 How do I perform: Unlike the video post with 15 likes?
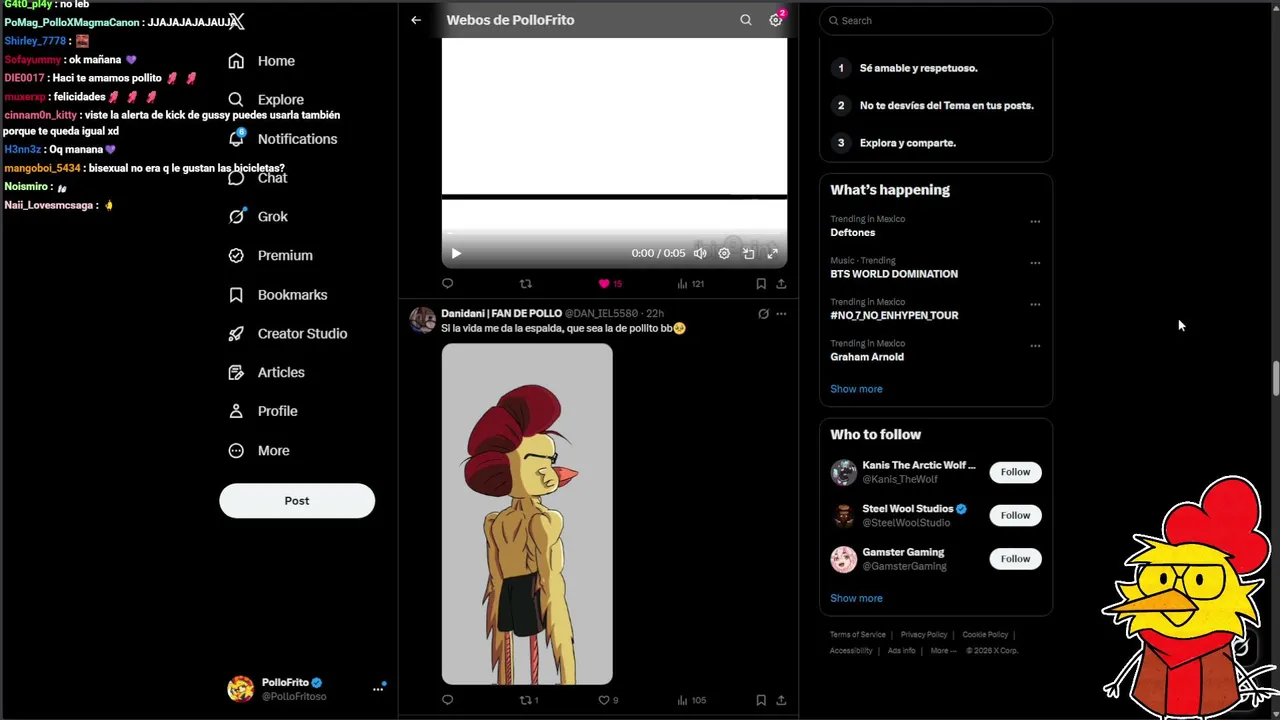pyautogui.click(x=610, y=284)
